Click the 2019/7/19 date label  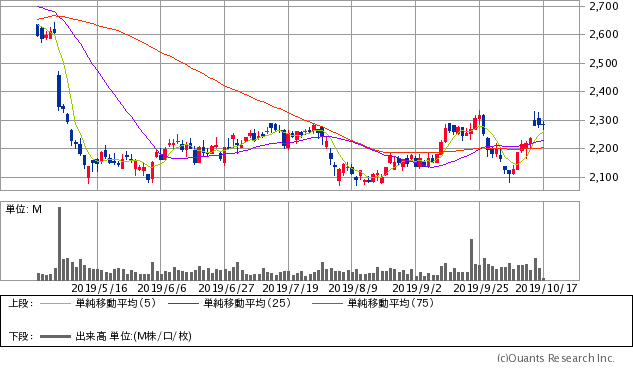290,288
